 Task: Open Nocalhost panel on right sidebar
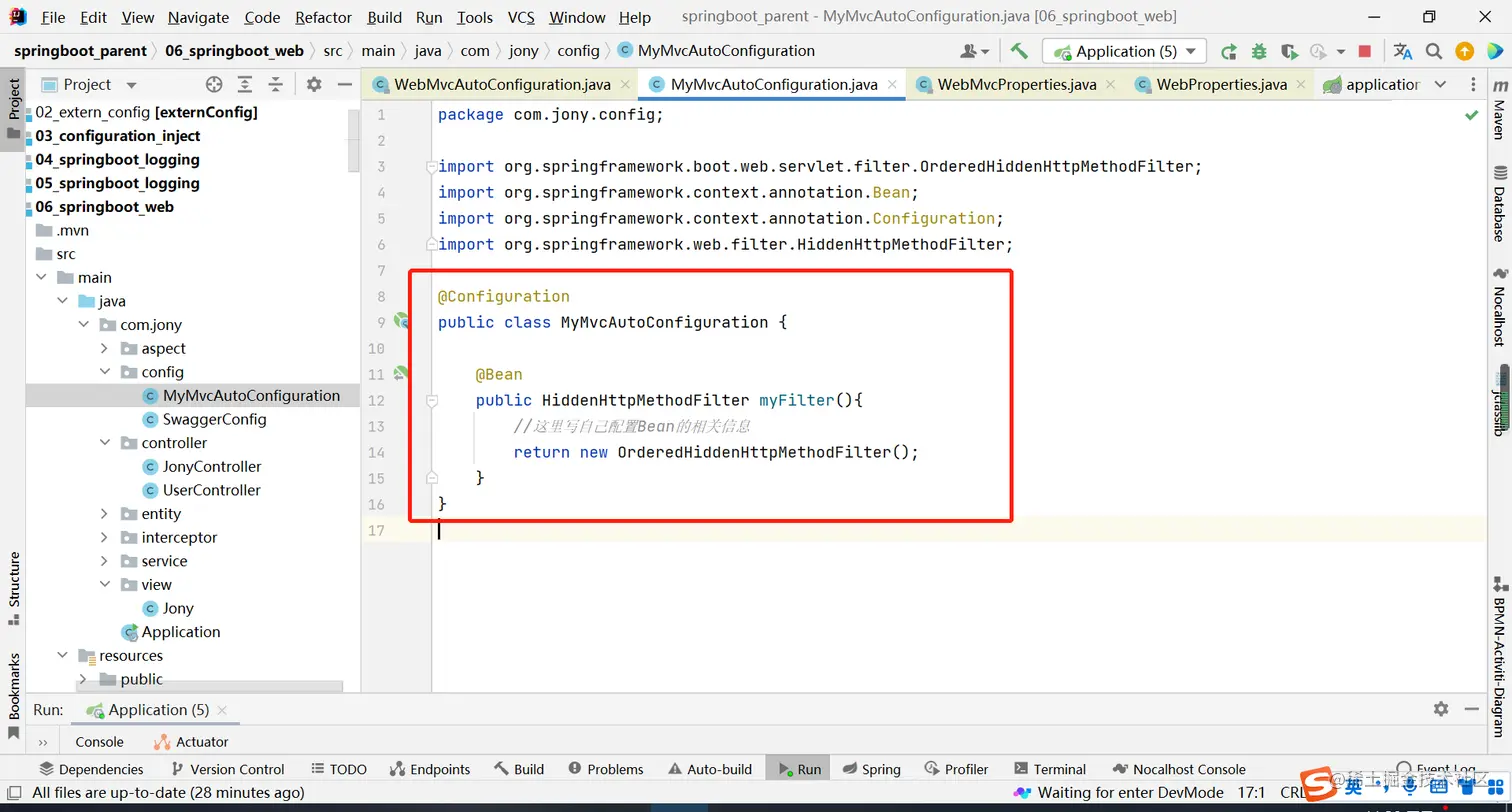[1499, 308]
